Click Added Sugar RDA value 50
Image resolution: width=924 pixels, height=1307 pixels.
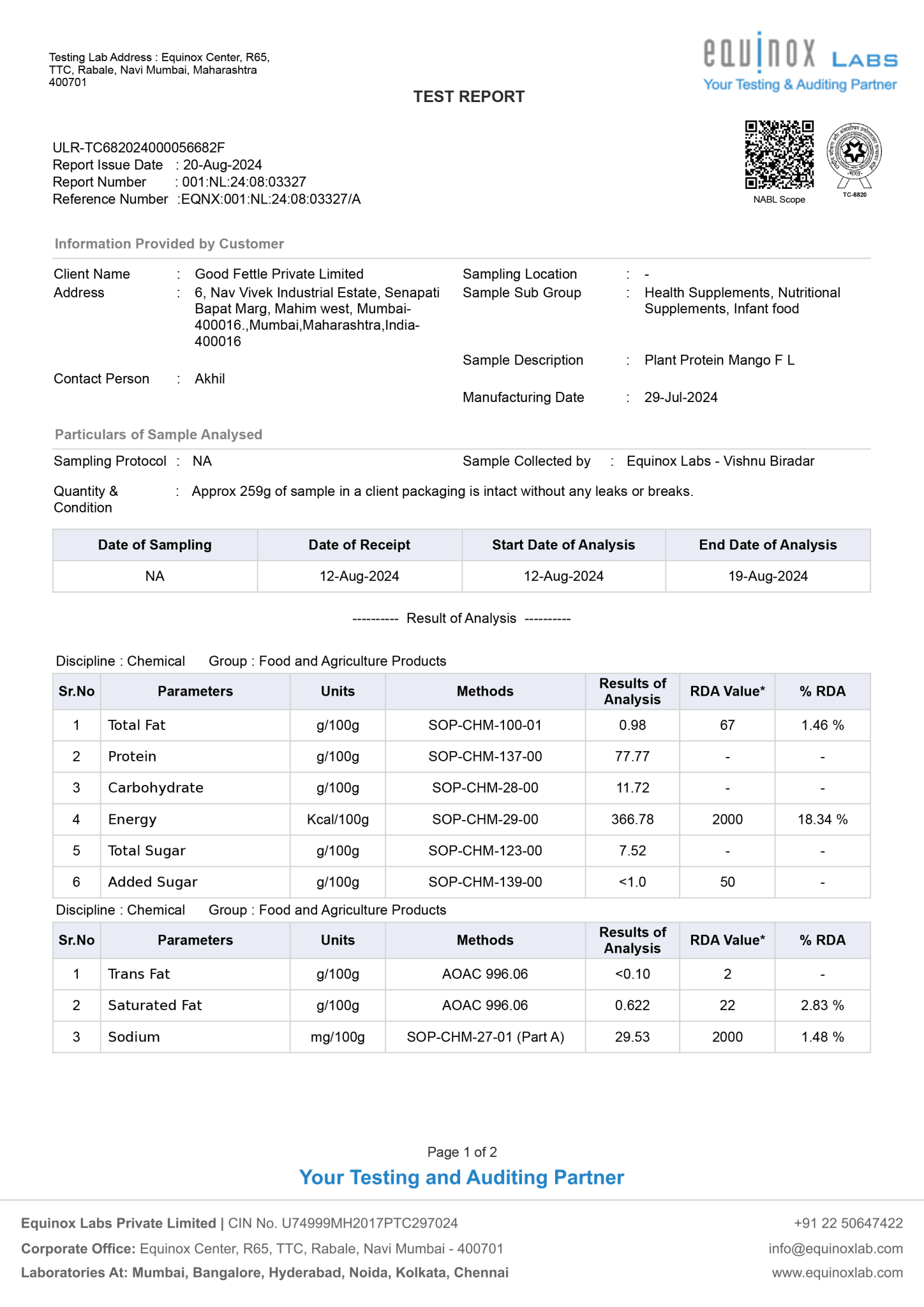click(x=727, y=882)
